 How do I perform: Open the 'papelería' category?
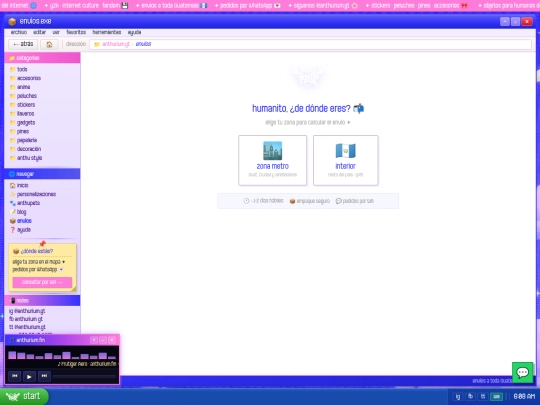point(23,140)
